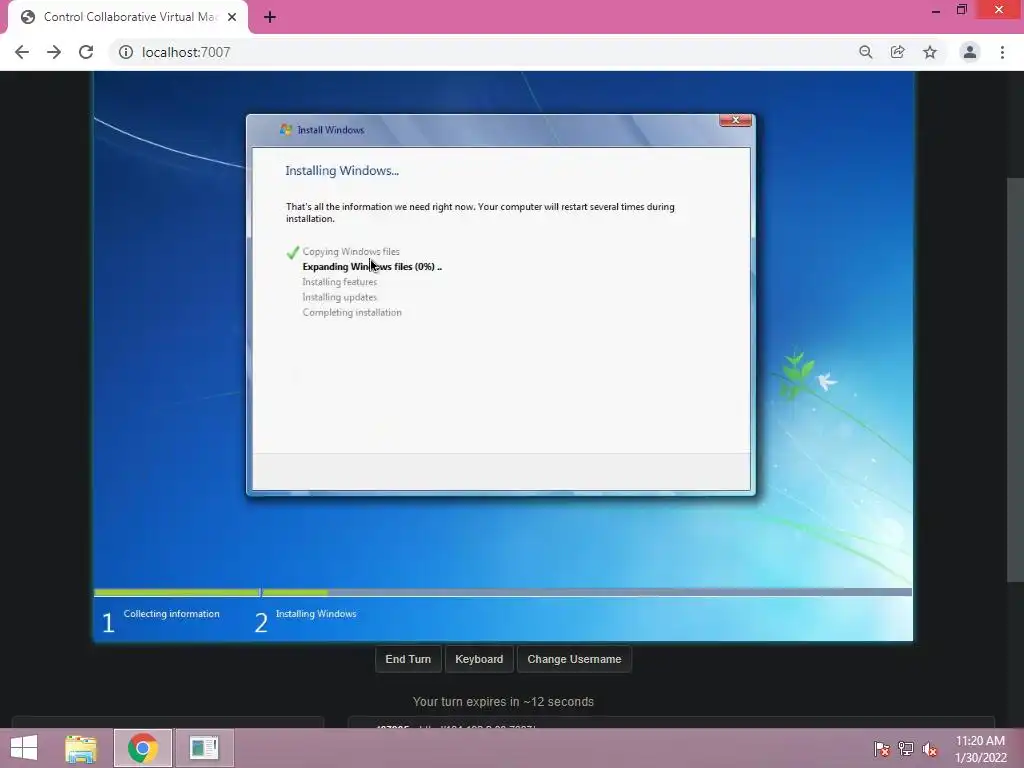Open the browser zoom magnifier icon

[x=866, y=52]
